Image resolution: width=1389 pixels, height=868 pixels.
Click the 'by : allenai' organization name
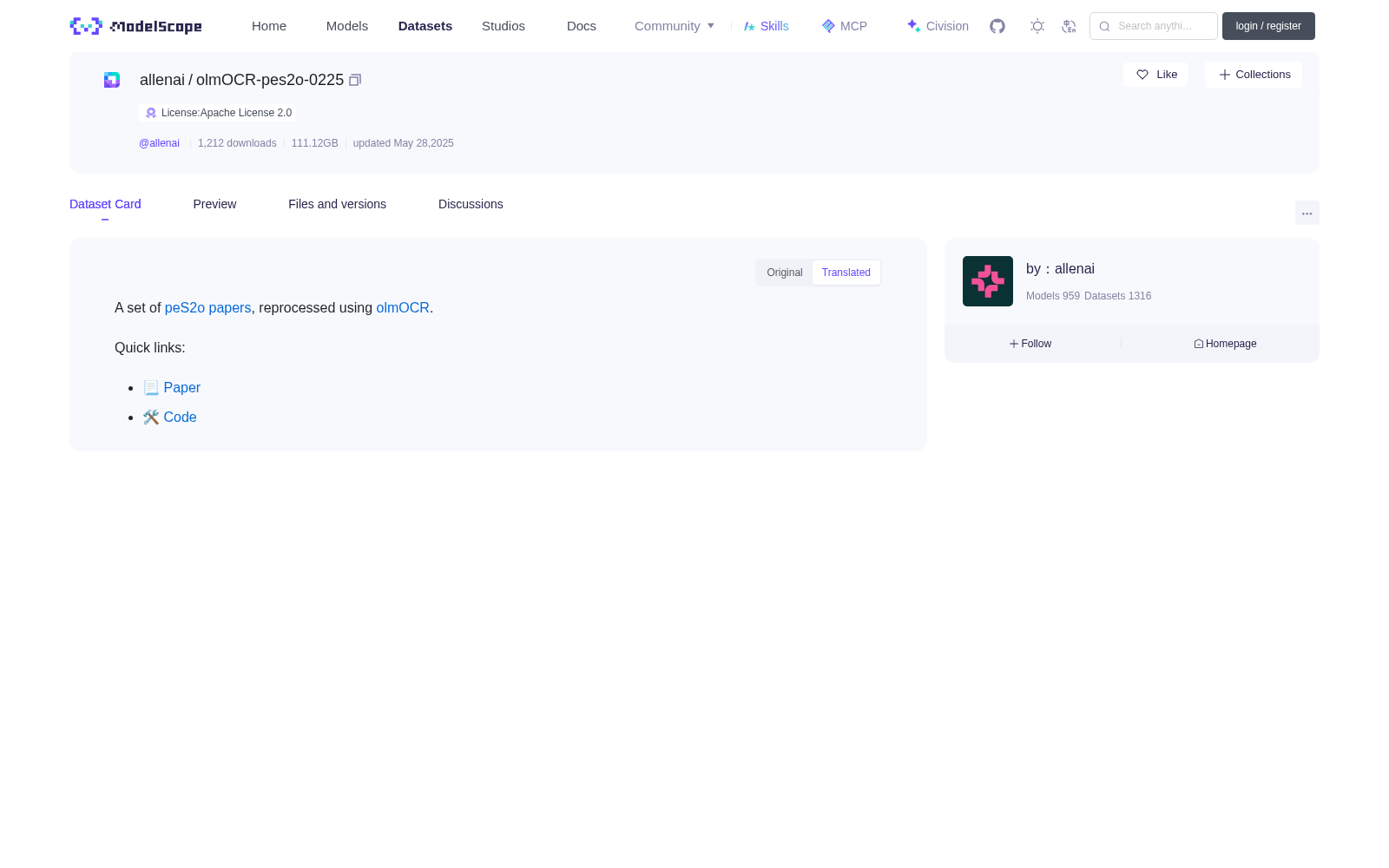(1060, 269)
